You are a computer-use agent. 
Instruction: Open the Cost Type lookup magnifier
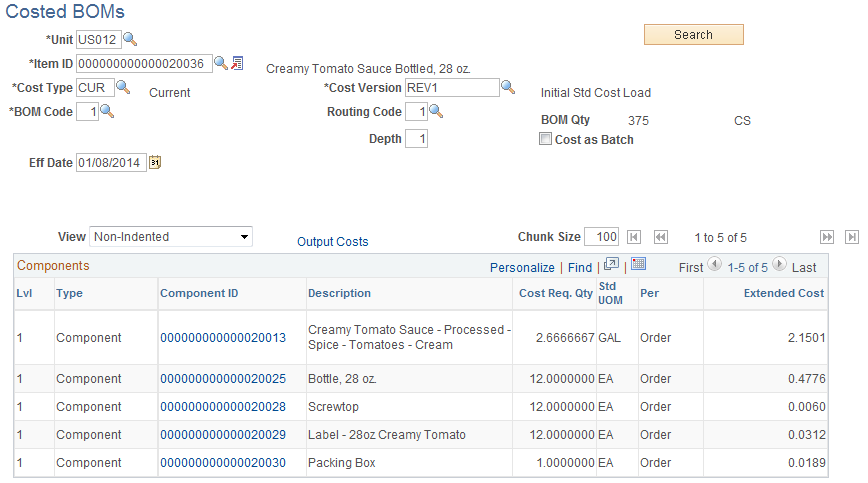[x=123, y=87]
